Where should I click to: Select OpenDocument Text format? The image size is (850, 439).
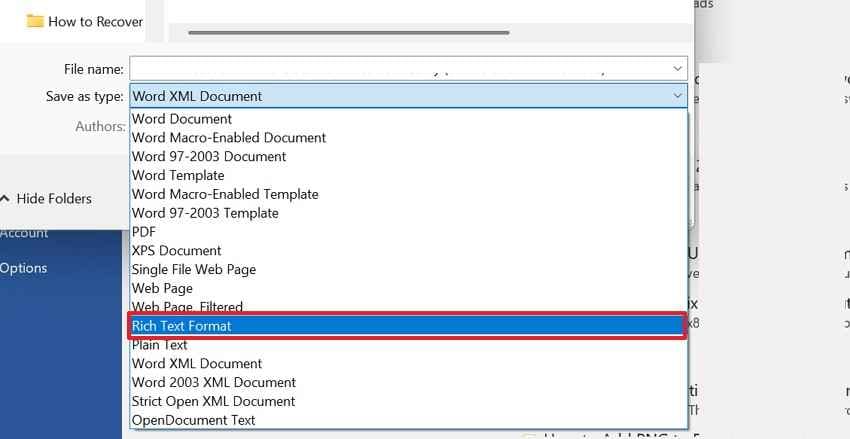(x=409, y=420)
